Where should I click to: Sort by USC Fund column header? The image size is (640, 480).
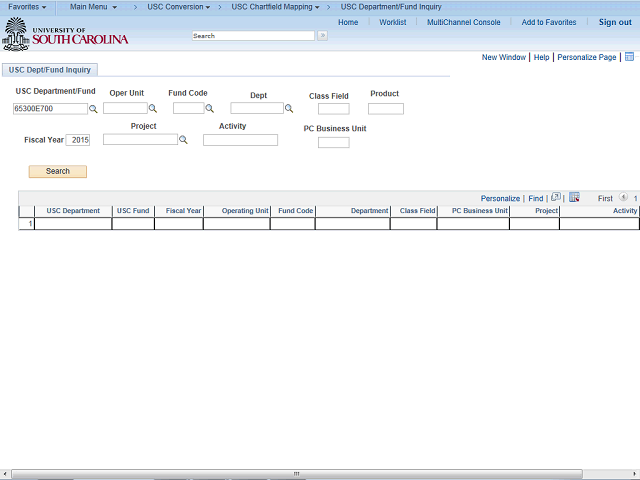pyautogui.click(x=133, y=211)
